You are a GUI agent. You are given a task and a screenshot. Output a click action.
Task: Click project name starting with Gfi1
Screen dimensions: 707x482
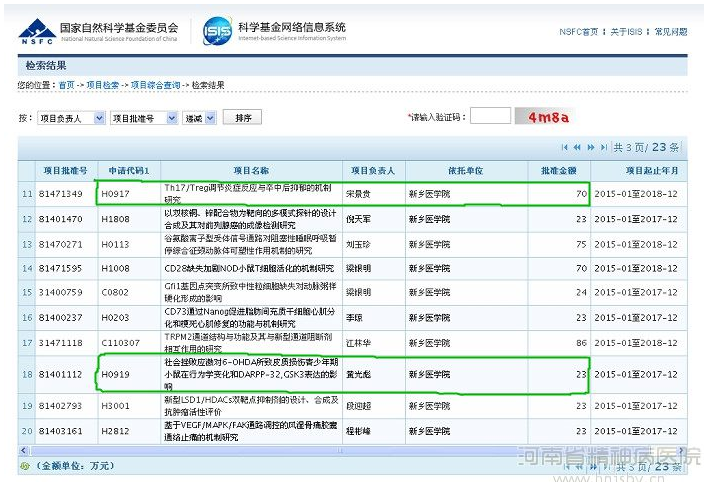[250, 292]
